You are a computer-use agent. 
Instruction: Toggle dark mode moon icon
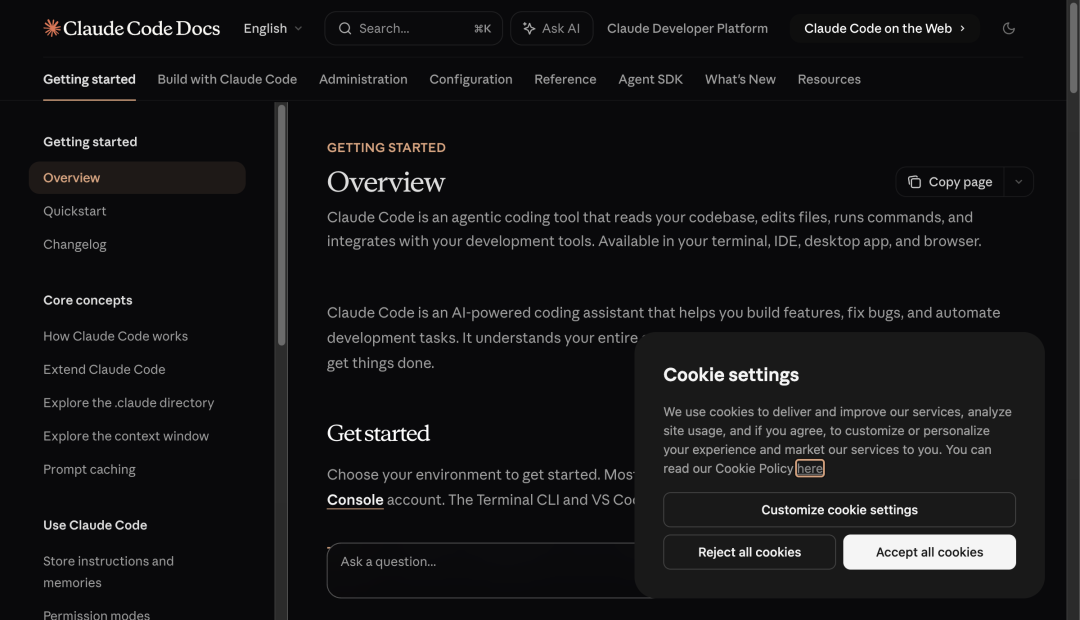(x=1008, y=28)
